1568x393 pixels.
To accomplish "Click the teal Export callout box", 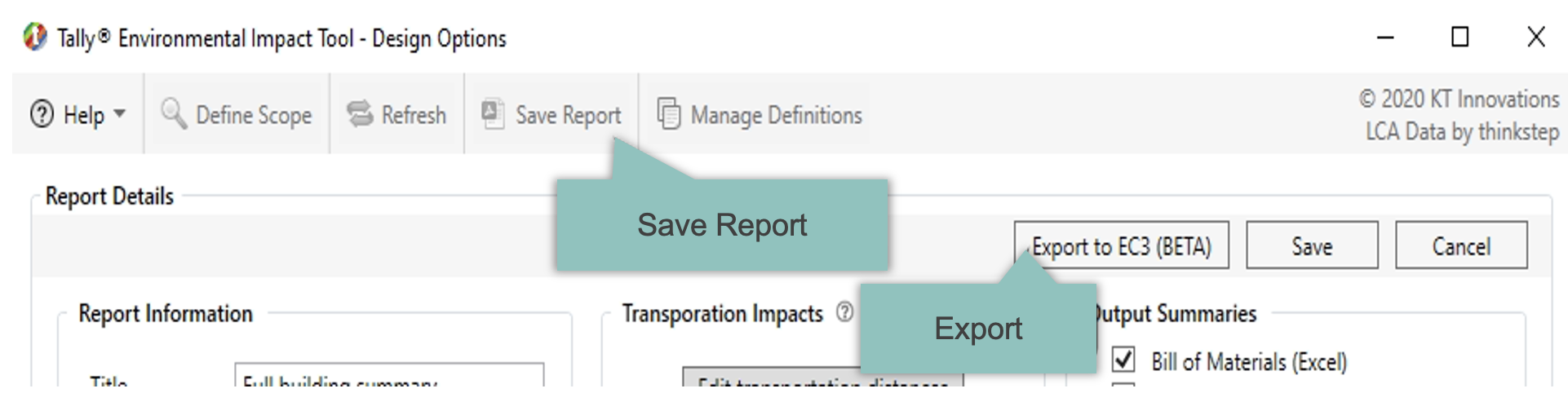I will coord(977,329).
